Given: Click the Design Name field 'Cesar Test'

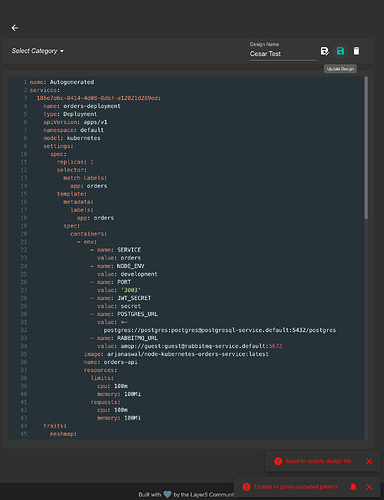Looking at the screenshot, I should 283,54.
